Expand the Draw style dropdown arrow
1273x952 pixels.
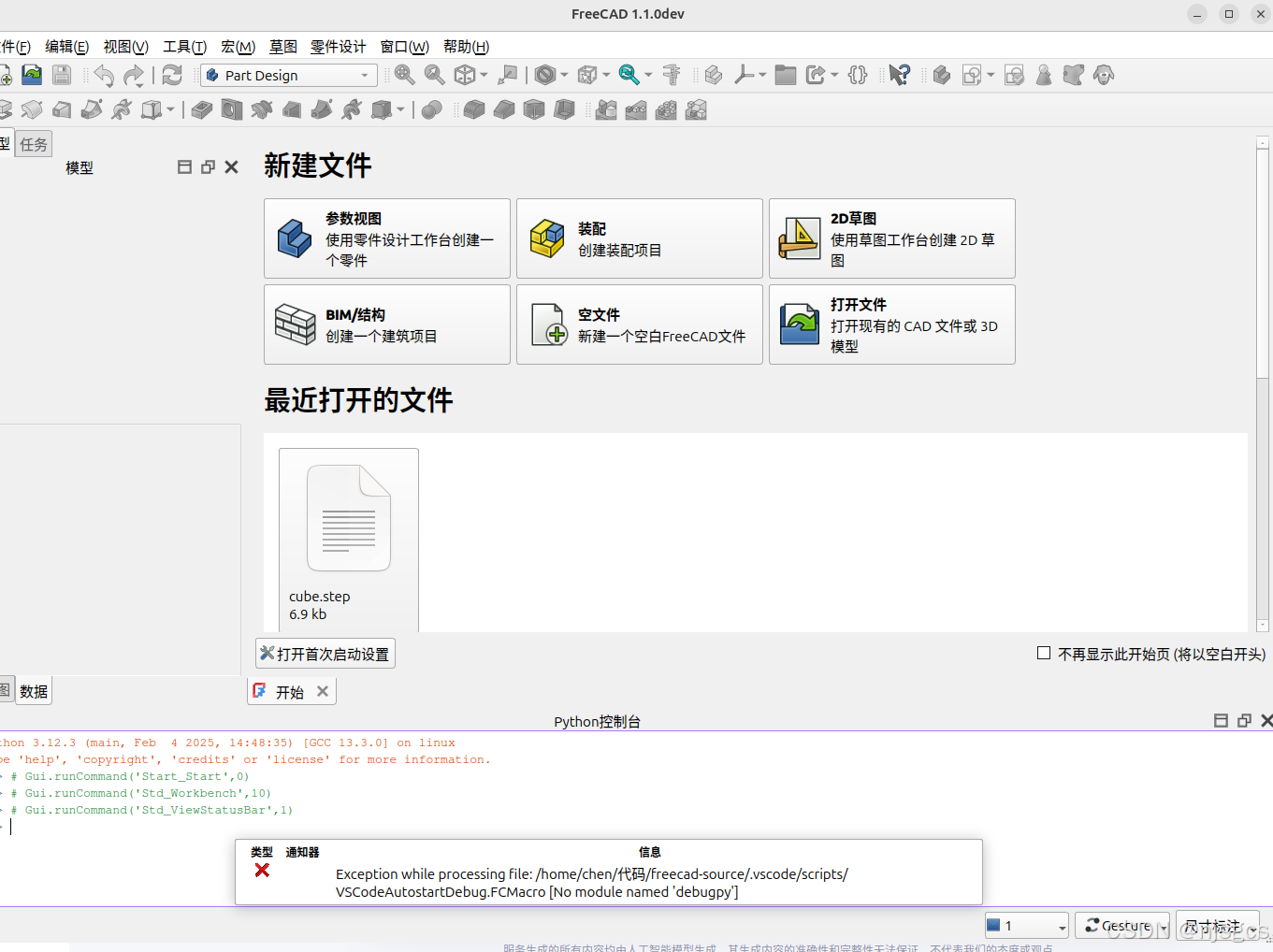coord(564,75)
